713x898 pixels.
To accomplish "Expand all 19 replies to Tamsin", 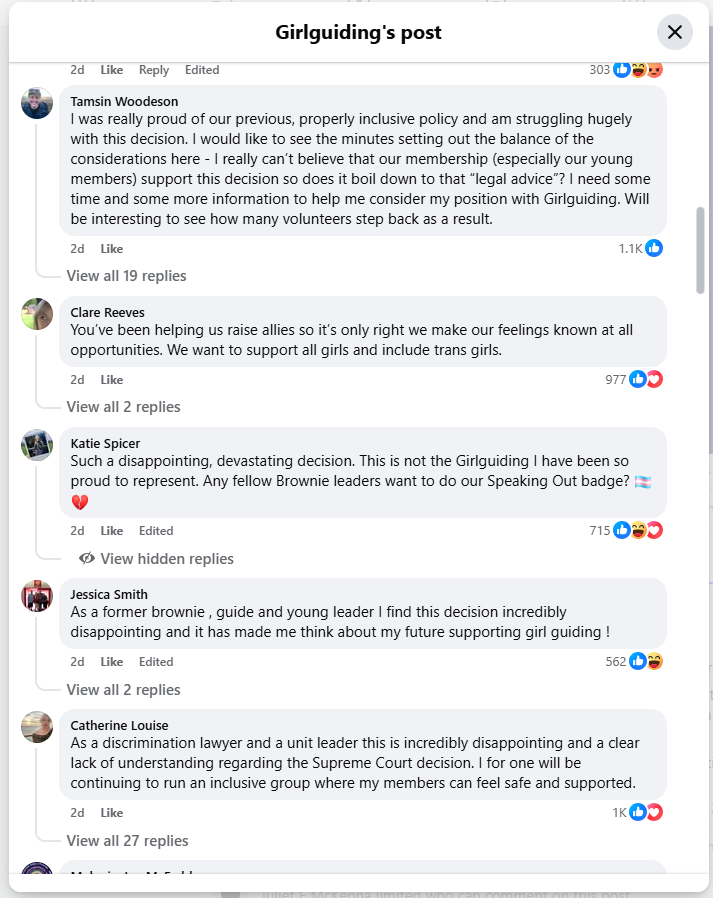I will (x=126, y=276).
